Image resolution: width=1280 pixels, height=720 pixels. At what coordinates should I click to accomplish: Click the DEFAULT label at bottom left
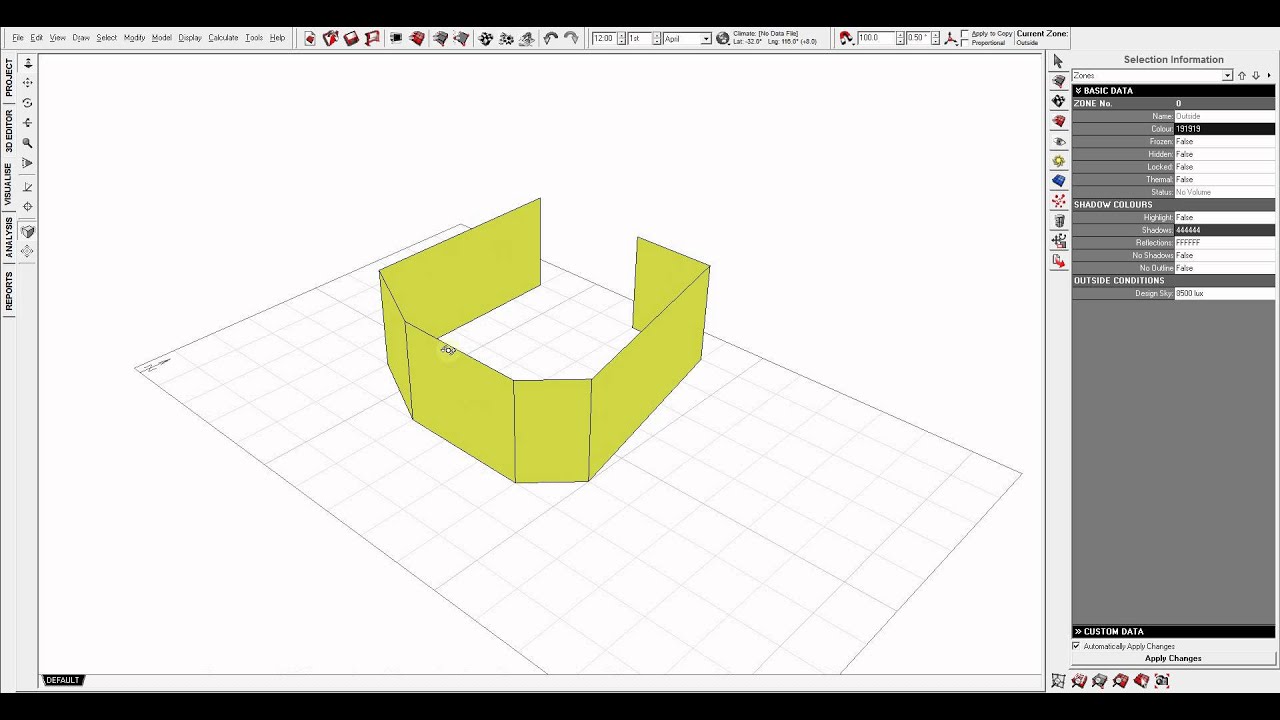62,680
